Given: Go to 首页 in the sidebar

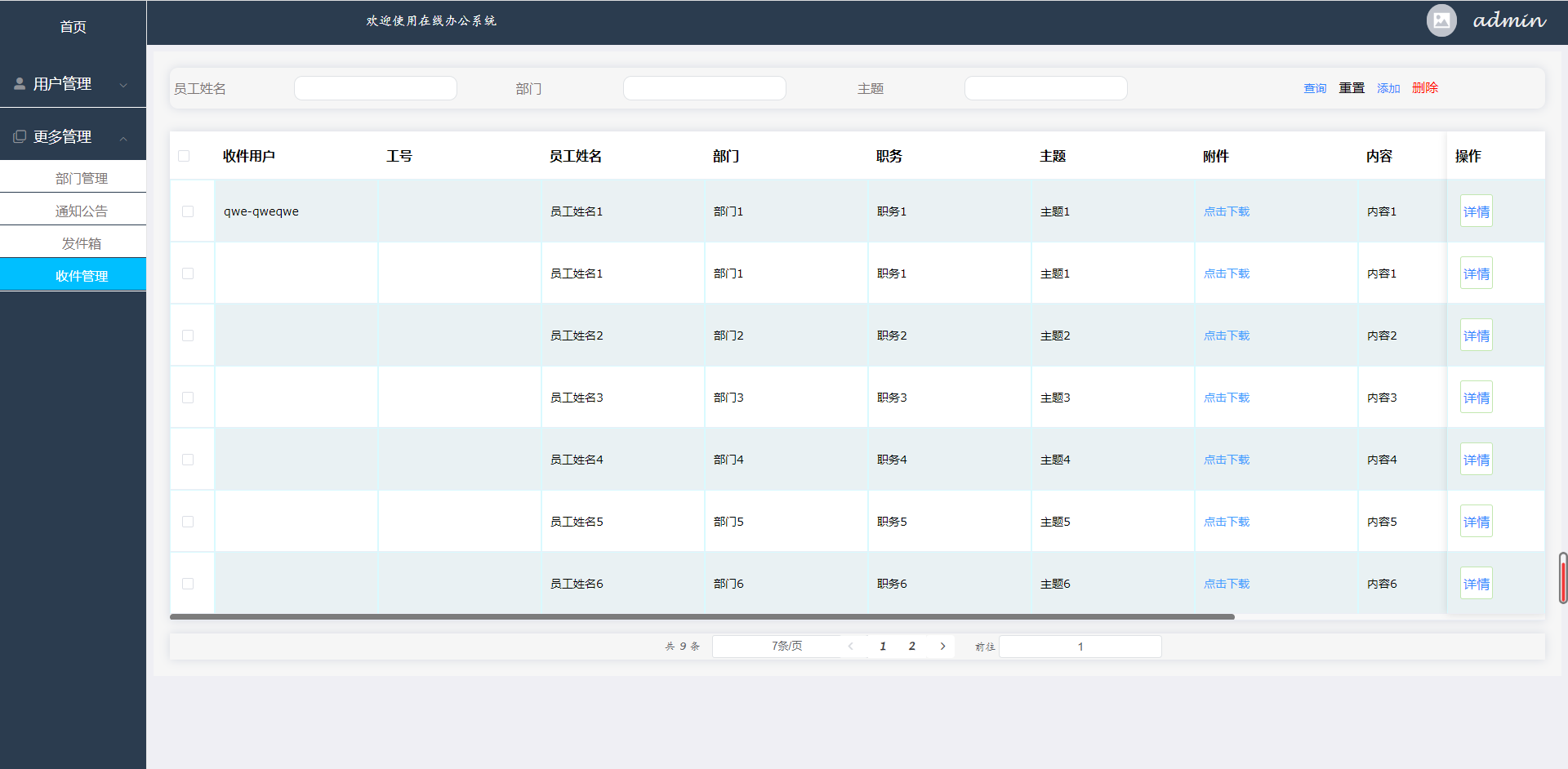Looking at the screenshot, I should 73,26.
